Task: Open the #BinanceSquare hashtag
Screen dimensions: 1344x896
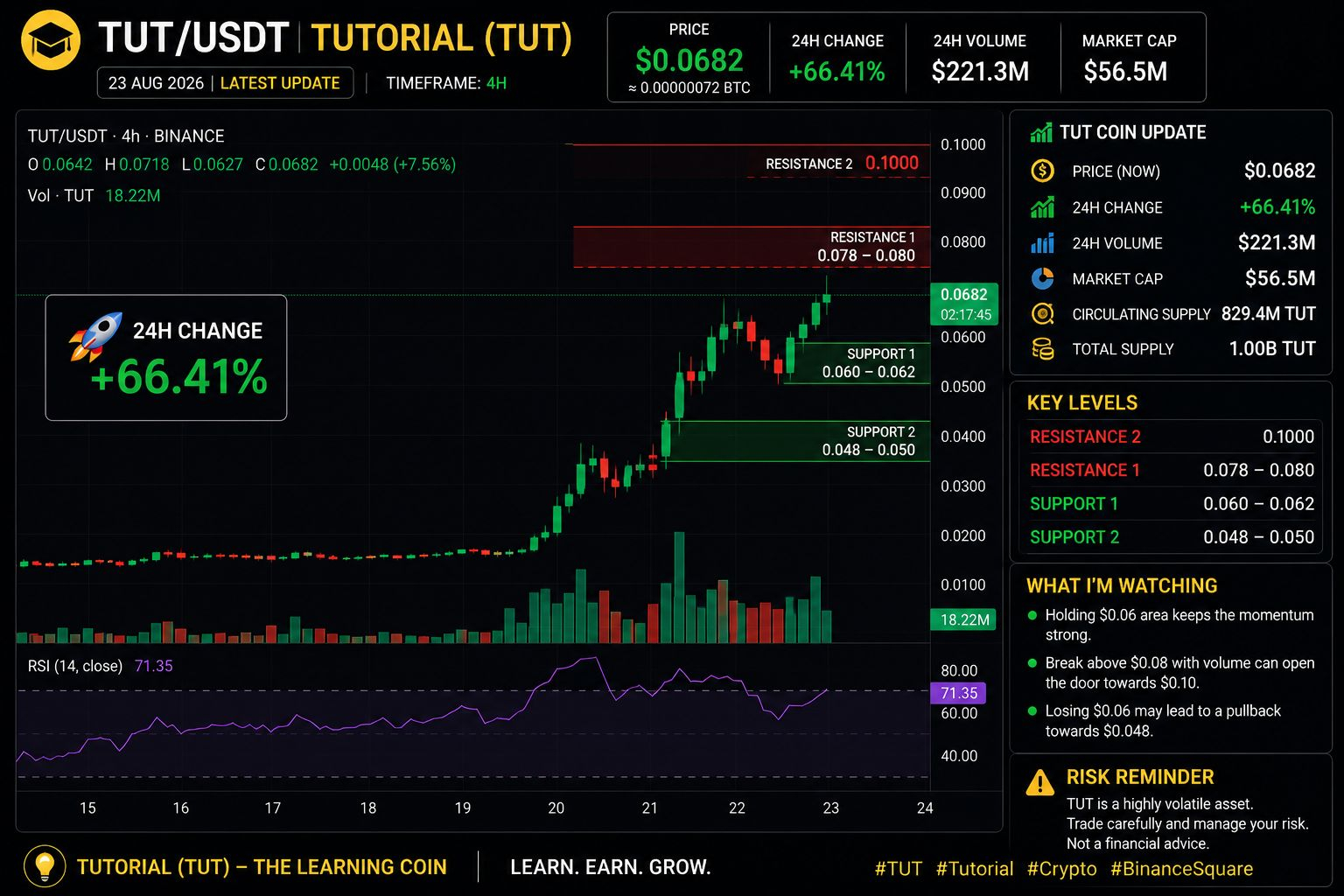Action: pos(1181,869)
